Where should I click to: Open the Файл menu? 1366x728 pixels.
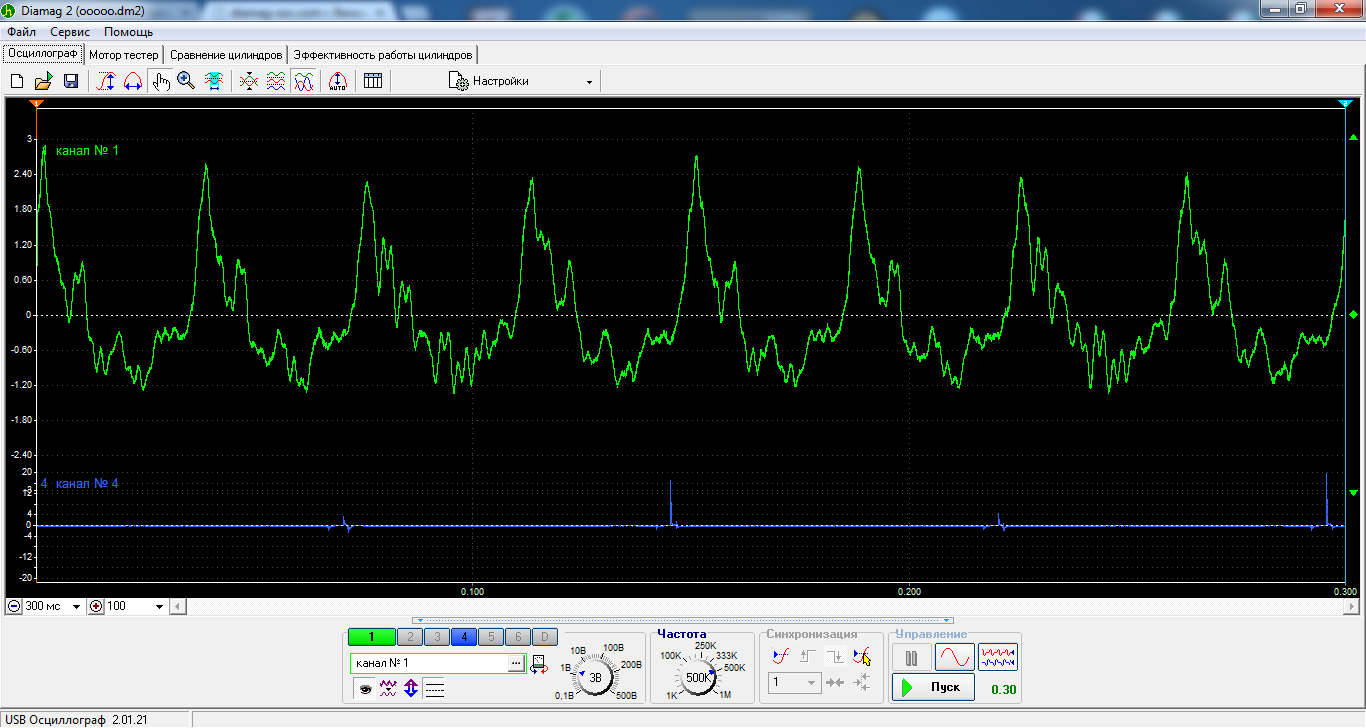pos(21,32)
